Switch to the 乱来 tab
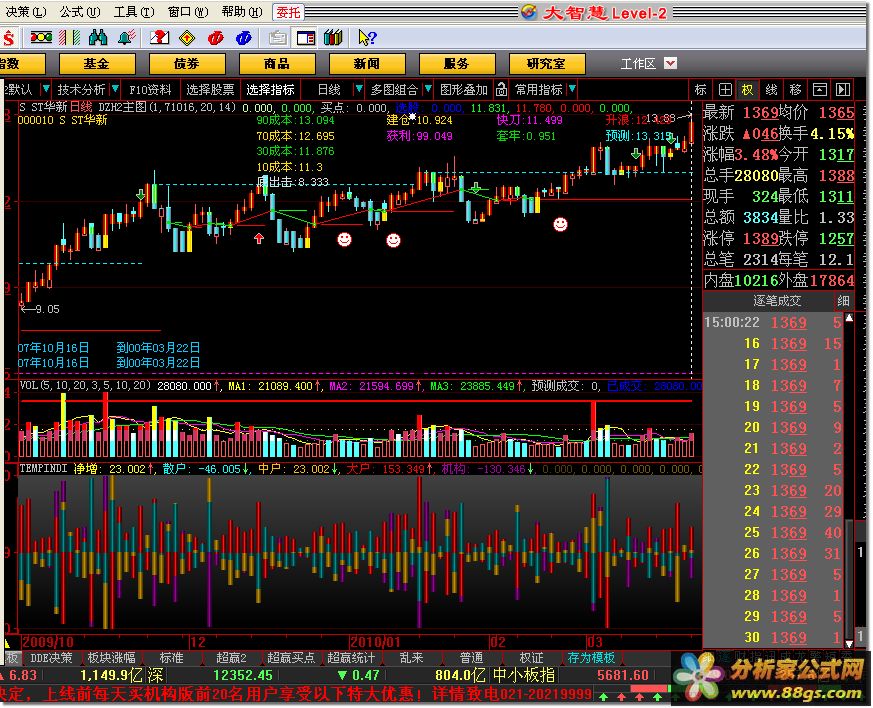 pos(411,658)
